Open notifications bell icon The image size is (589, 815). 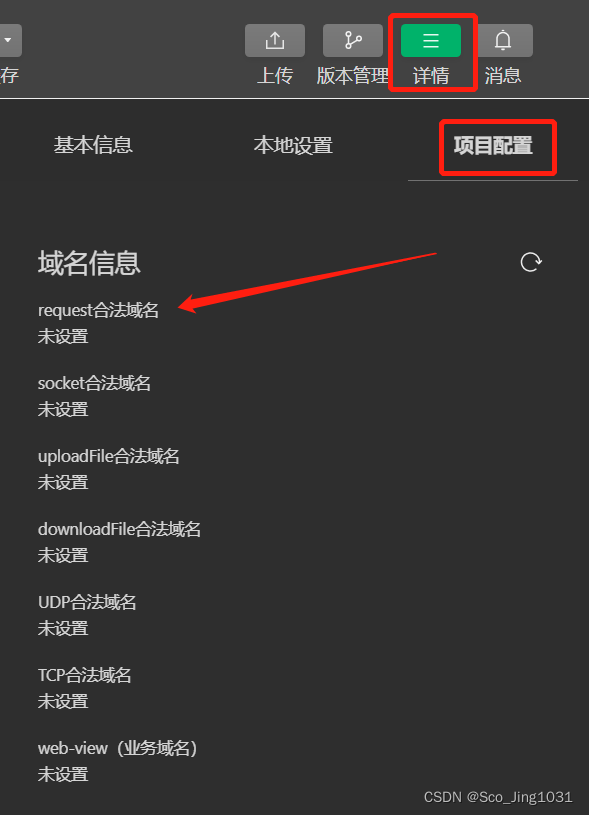tap(503, 41)
